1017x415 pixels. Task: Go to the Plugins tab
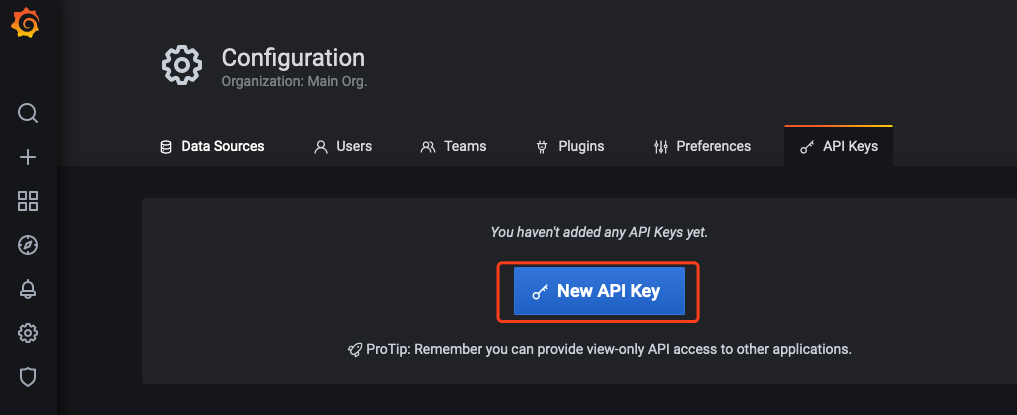pyautogui.click(x=570, y=146)
